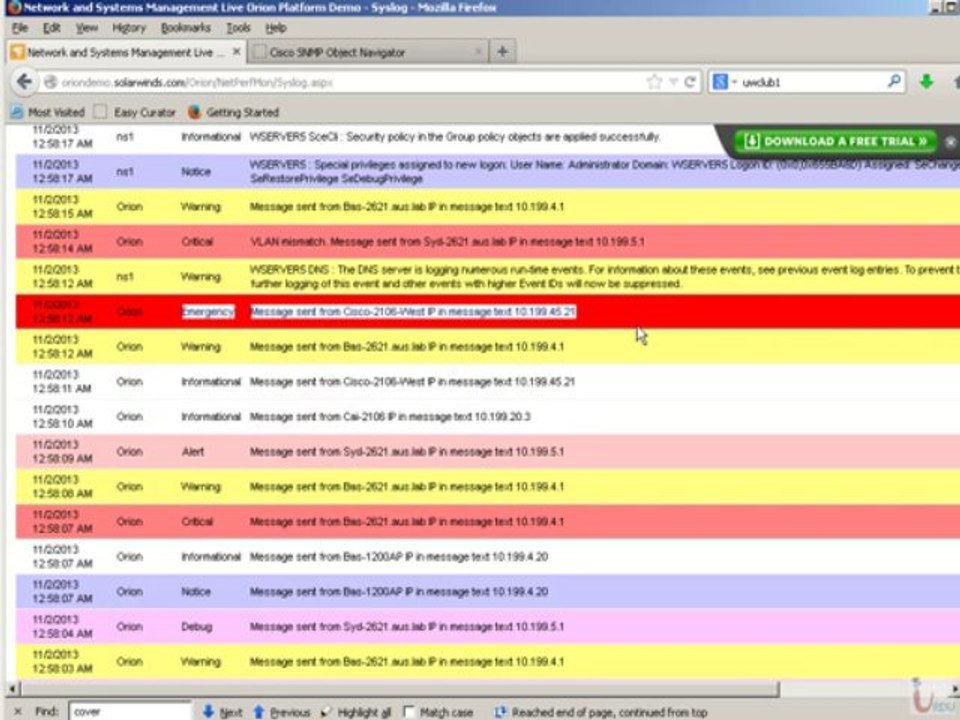
Task: Close the Find bar with X icon
Action: pyautogui.click(x=18, y=711)
